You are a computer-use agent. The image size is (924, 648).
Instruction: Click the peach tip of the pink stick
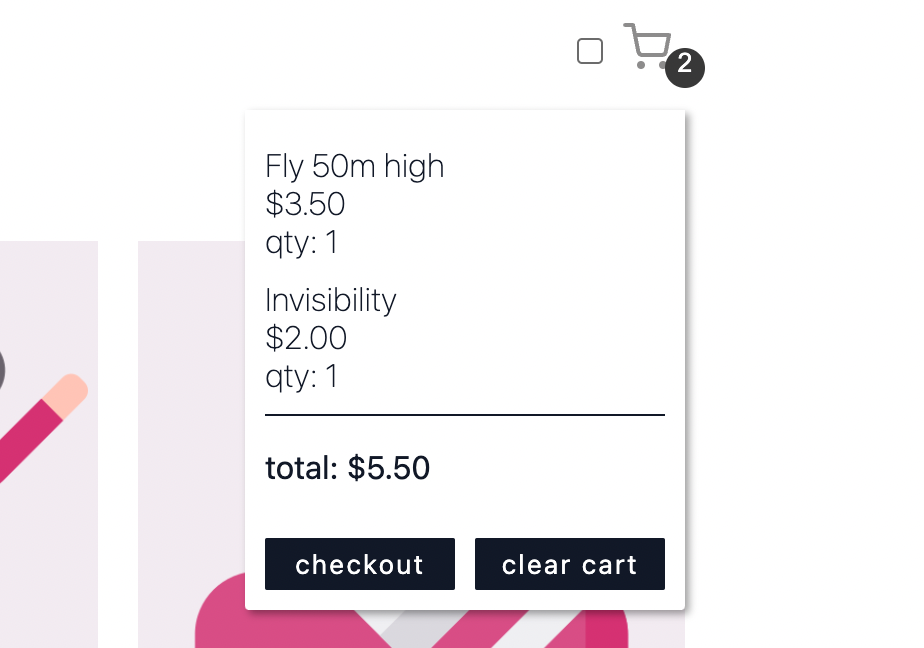coord(69,391)
